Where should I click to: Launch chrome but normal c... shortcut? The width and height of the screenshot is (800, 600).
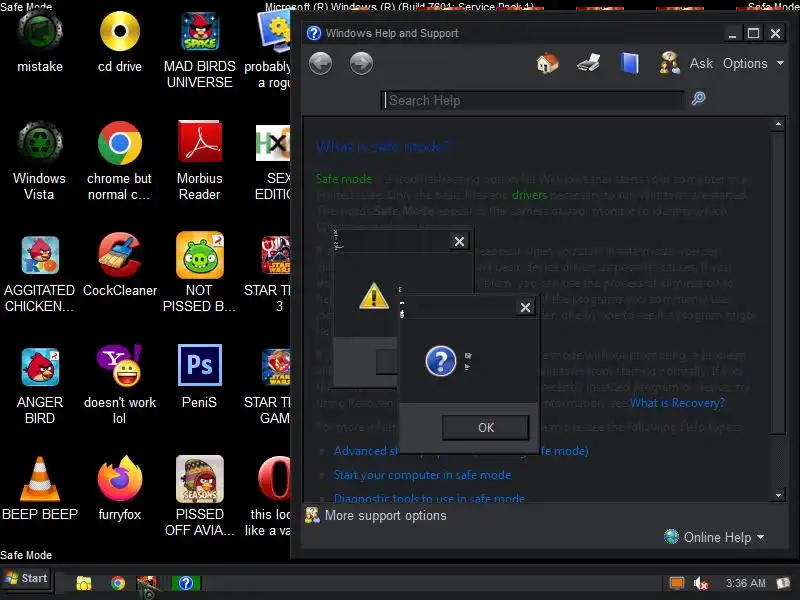click(x=119, y=161)
